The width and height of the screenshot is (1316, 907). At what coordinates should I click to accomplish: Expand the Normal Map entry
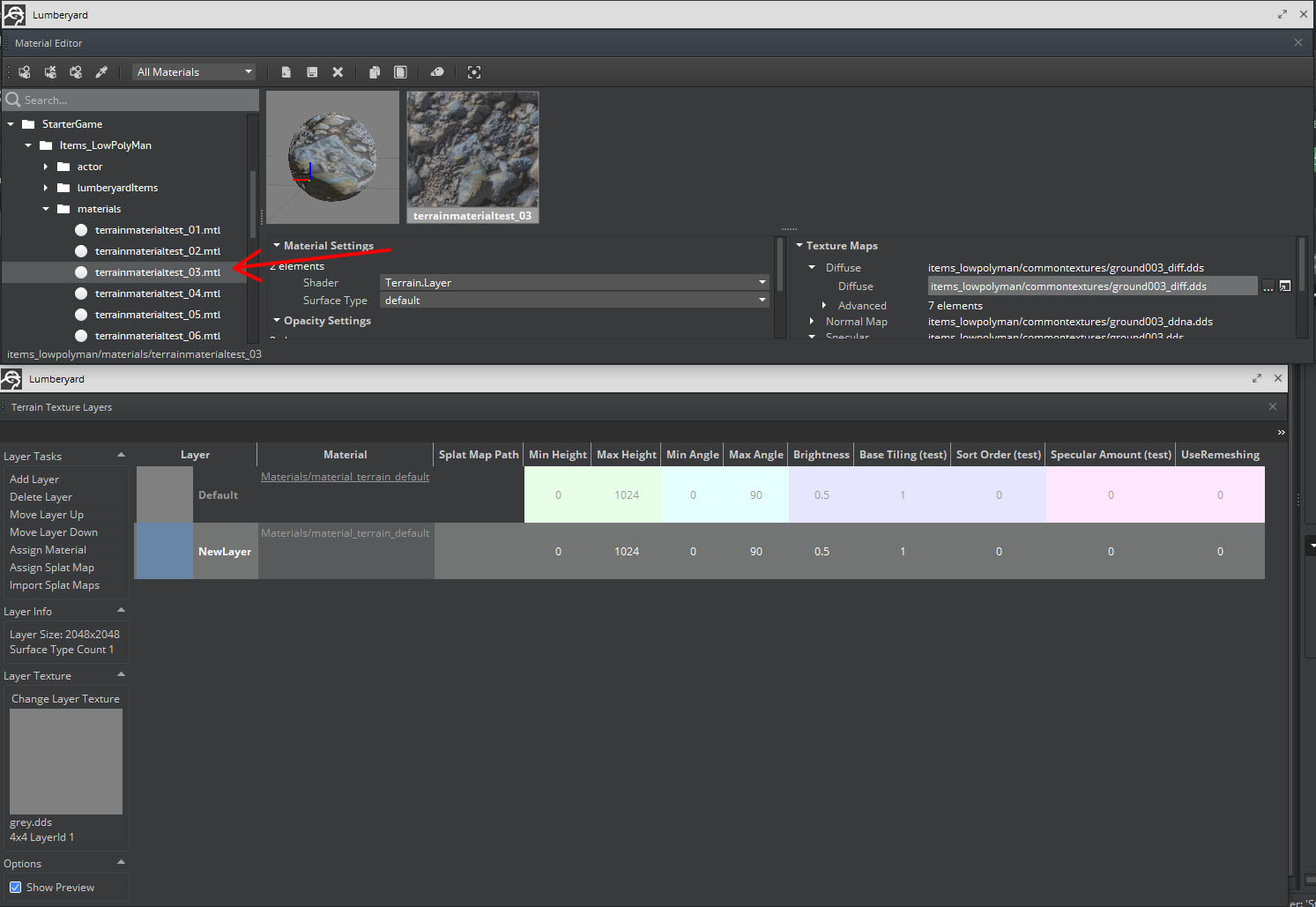812,322
